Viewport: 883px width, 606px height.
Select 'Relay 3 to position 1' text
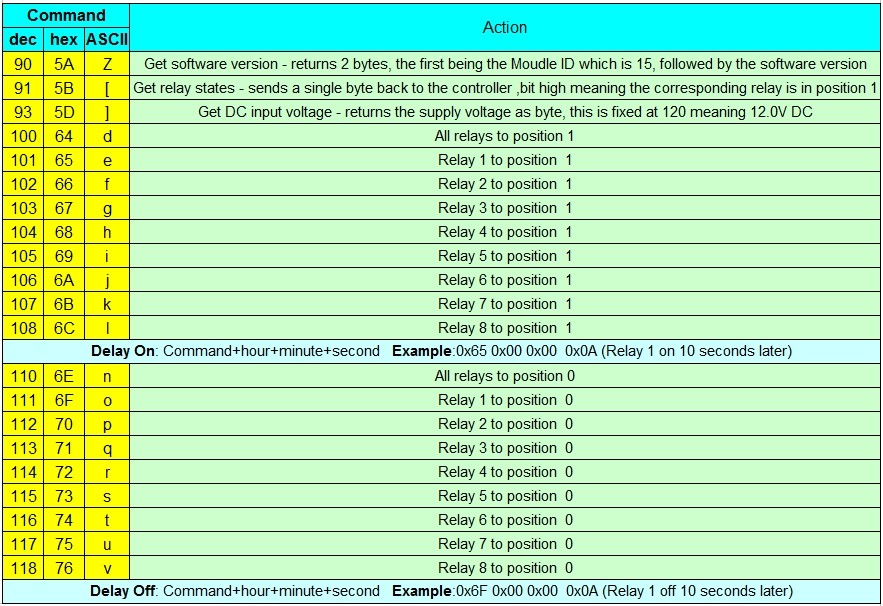pos(505,208)
